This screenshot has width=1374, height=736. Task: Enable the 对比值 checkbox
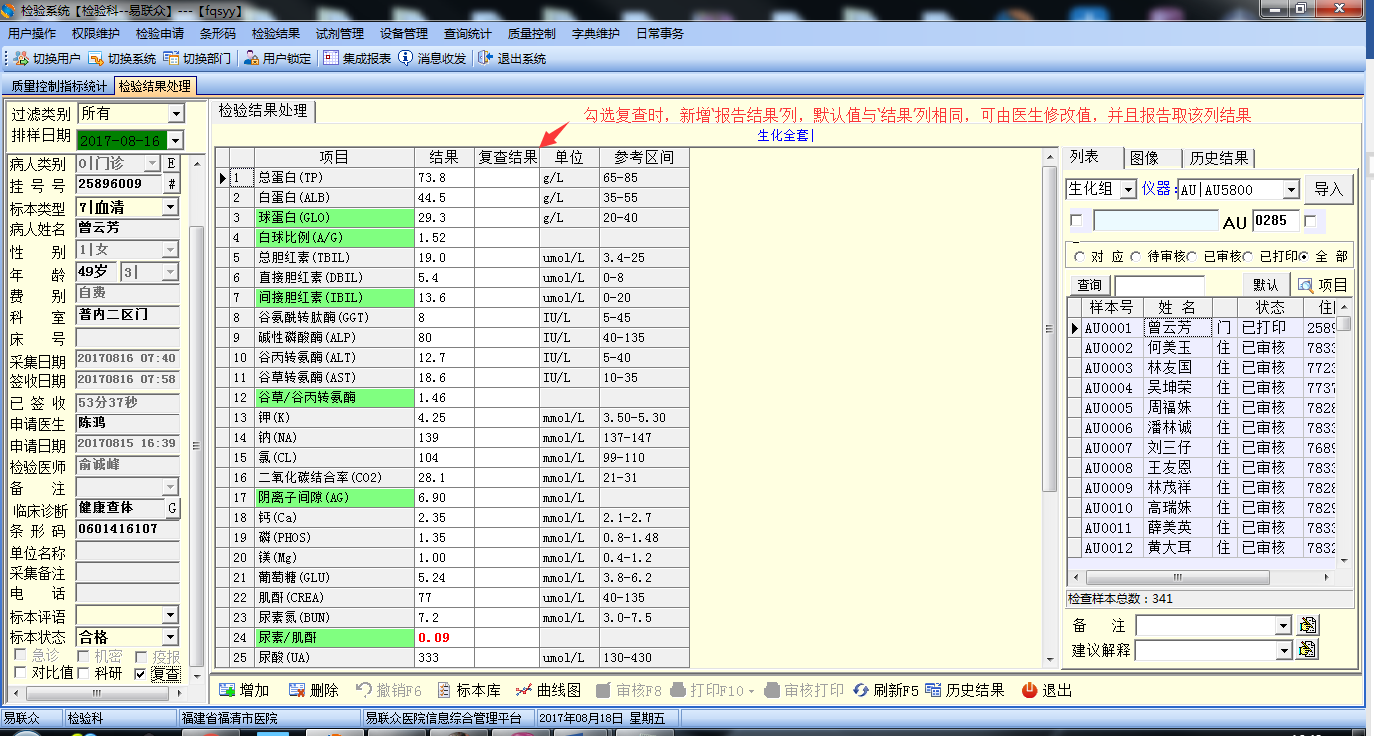point(20,673)
